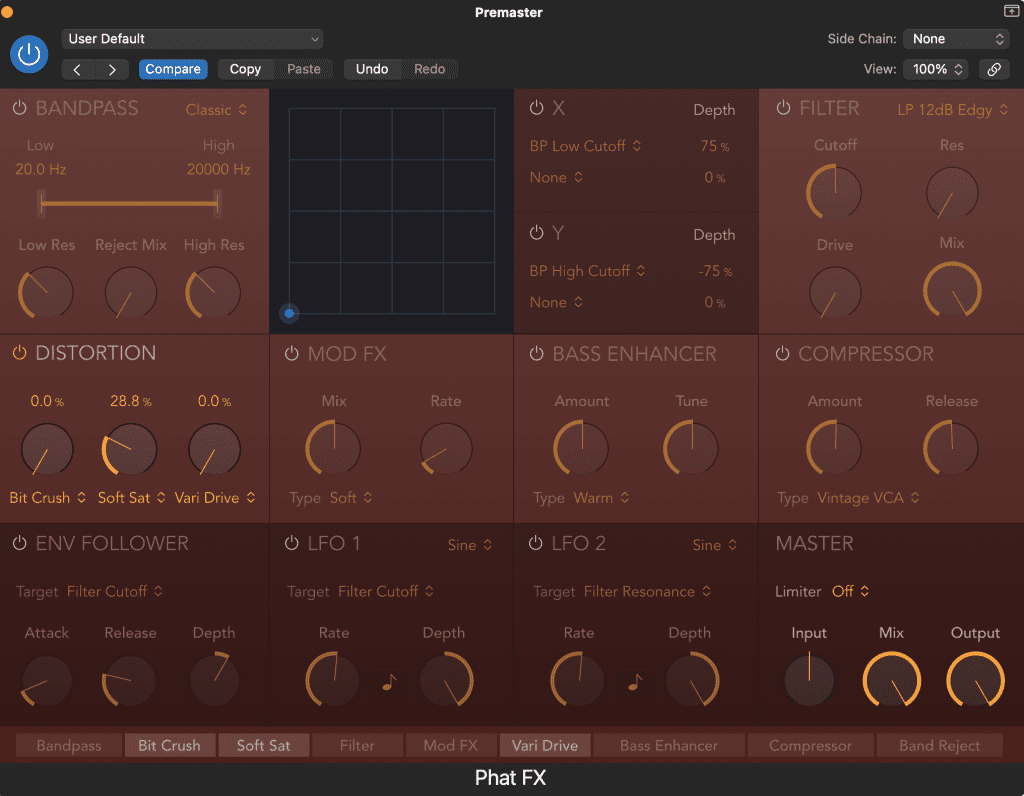The height and width of the screenshot is (796, 1024).
Task: Select the Bandpass tab in effect order strip
Action: click(x=69, y=745)
